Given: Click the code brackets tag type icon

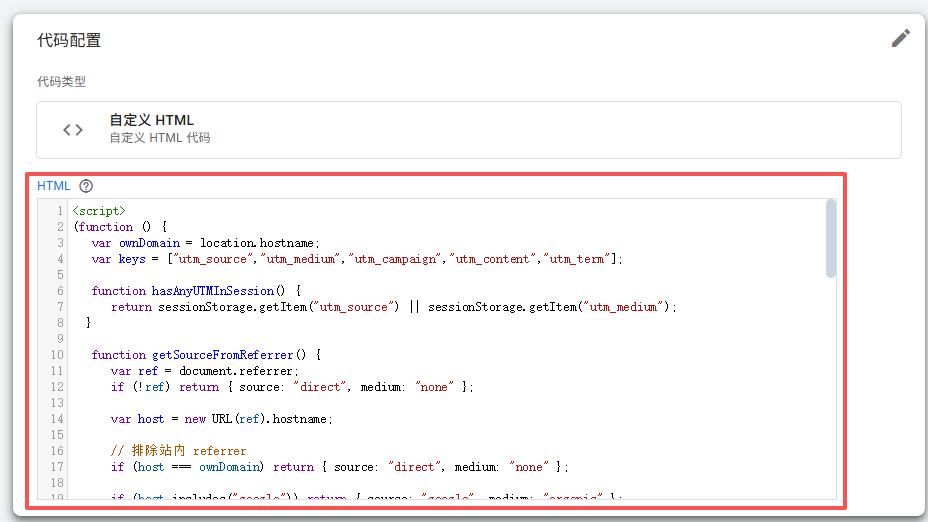Looking at the screenshot, I should pos(73,130).
